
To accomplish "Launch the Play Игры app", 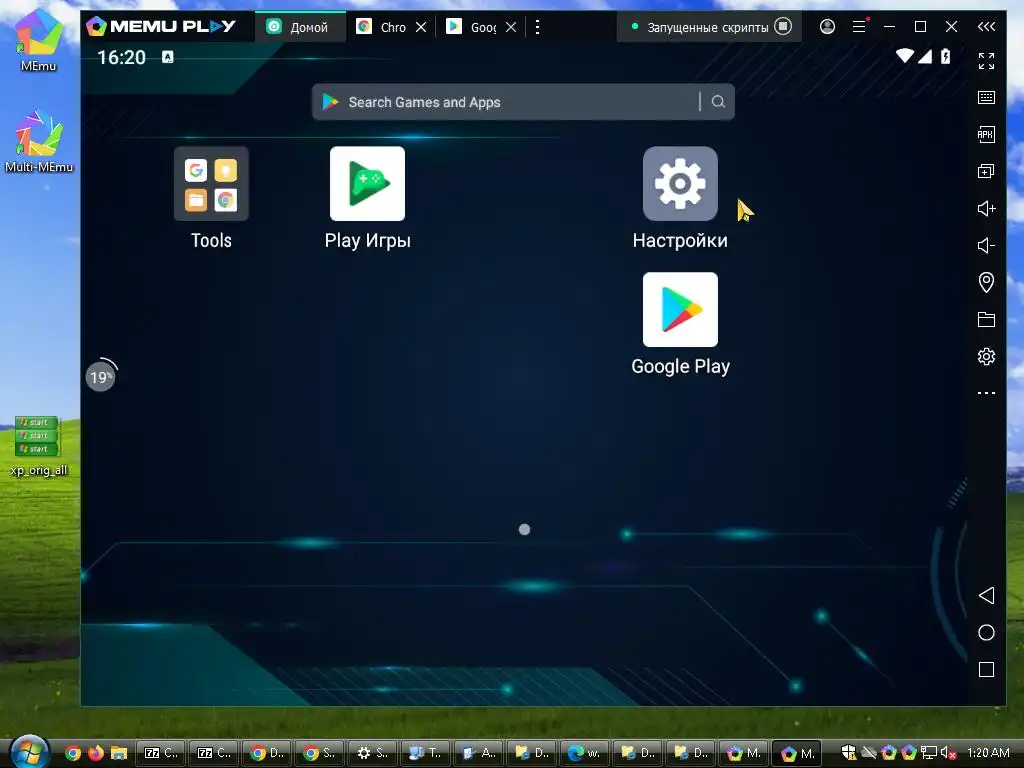I will (x=367, y=184).
